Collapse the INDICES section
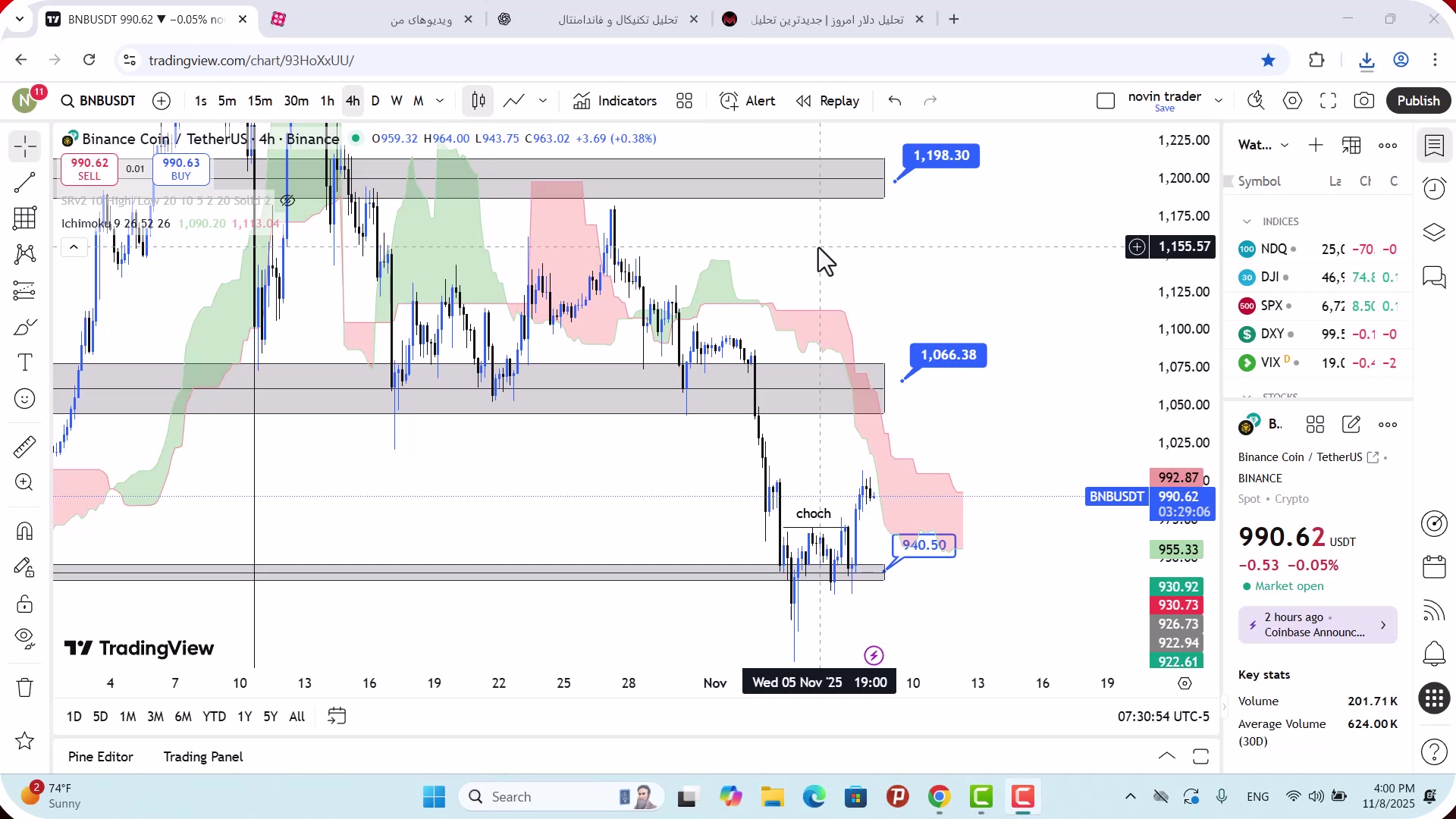The image size is (1456, 819). pyautogui.click(x=1247, y=221)
